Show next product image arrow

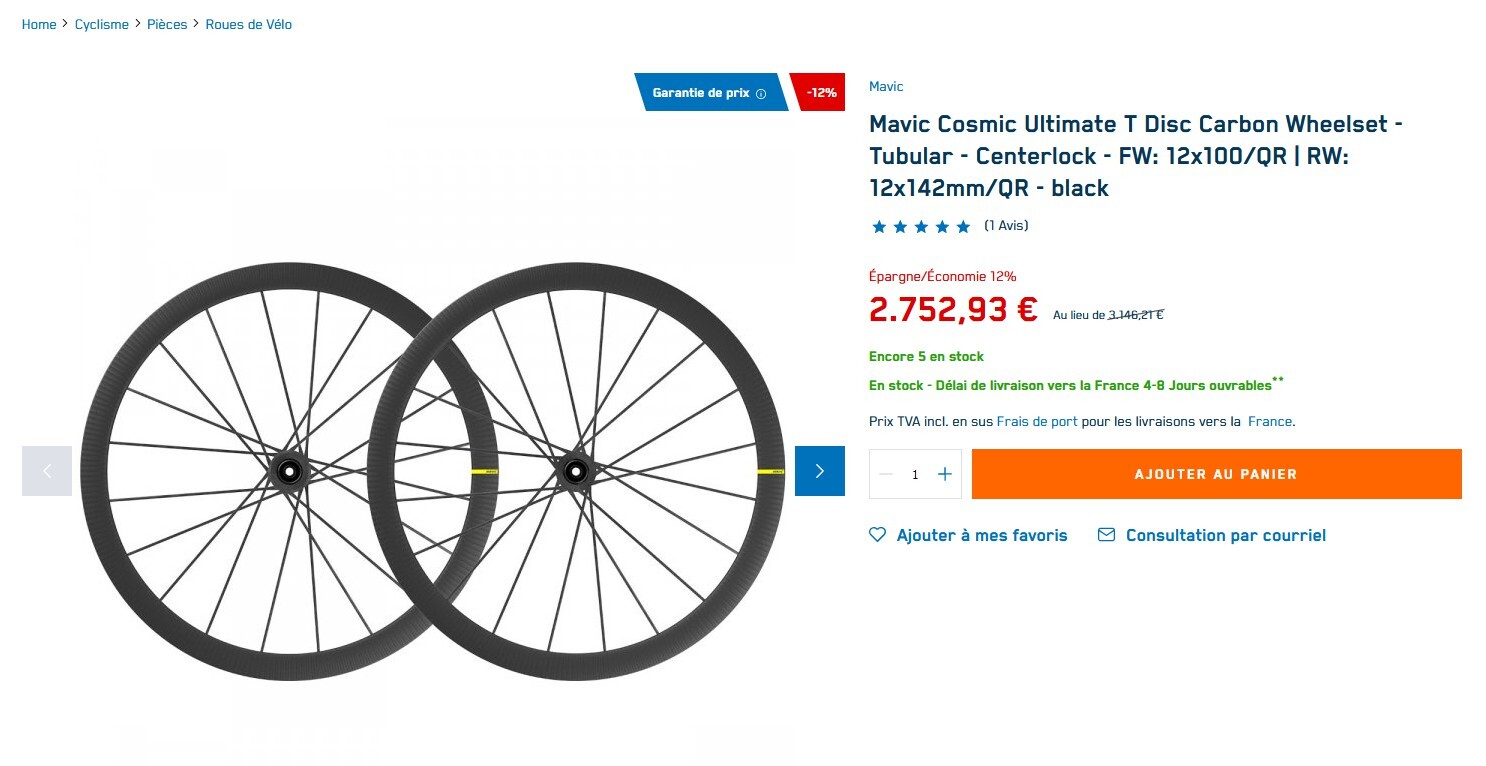click(820, 471)
